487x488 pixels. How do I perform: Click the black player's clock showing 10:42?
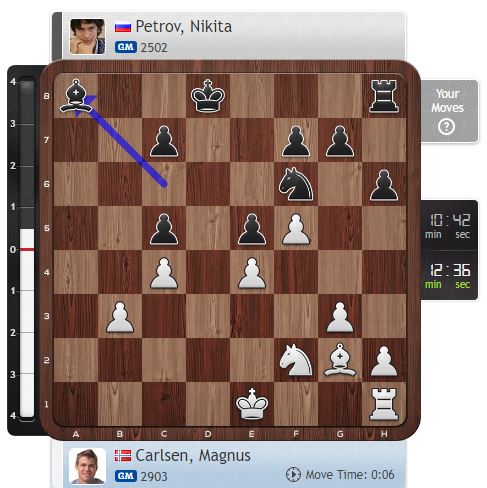click(449, 225)
